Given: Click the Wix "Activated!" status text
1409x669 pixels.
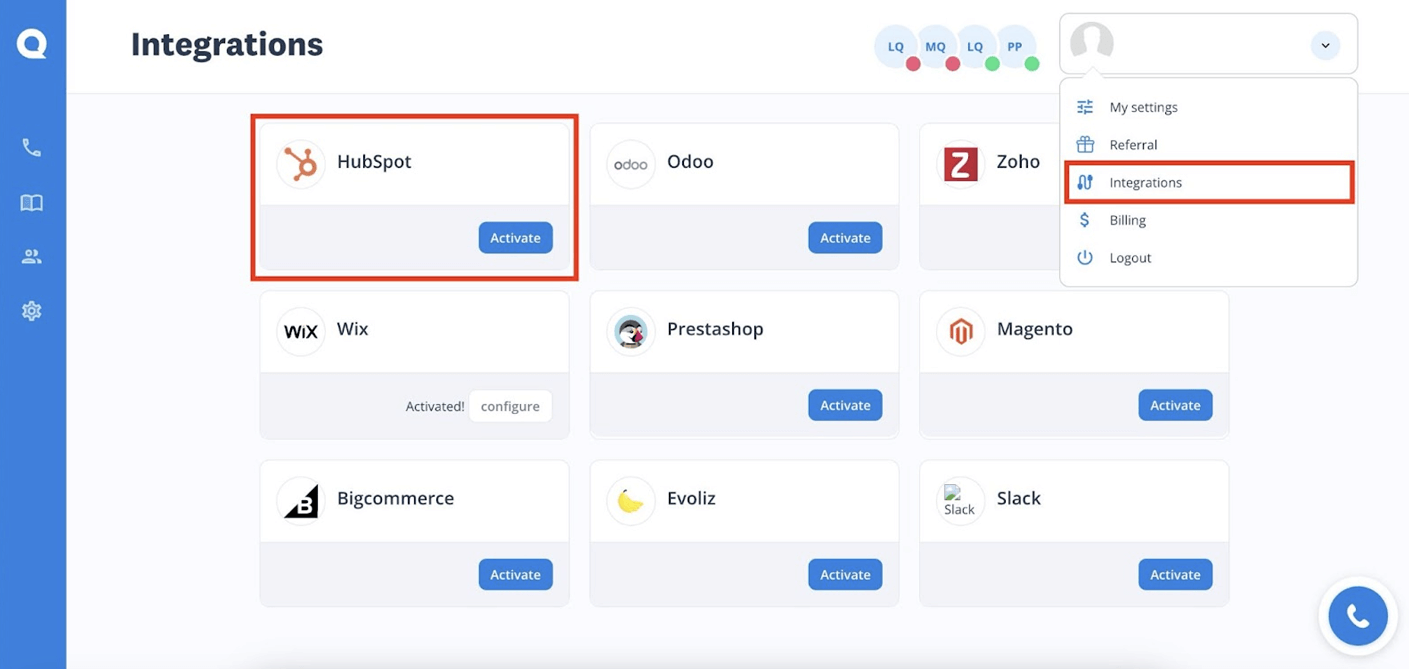Looking at the screenshot, I should [435, 407].
